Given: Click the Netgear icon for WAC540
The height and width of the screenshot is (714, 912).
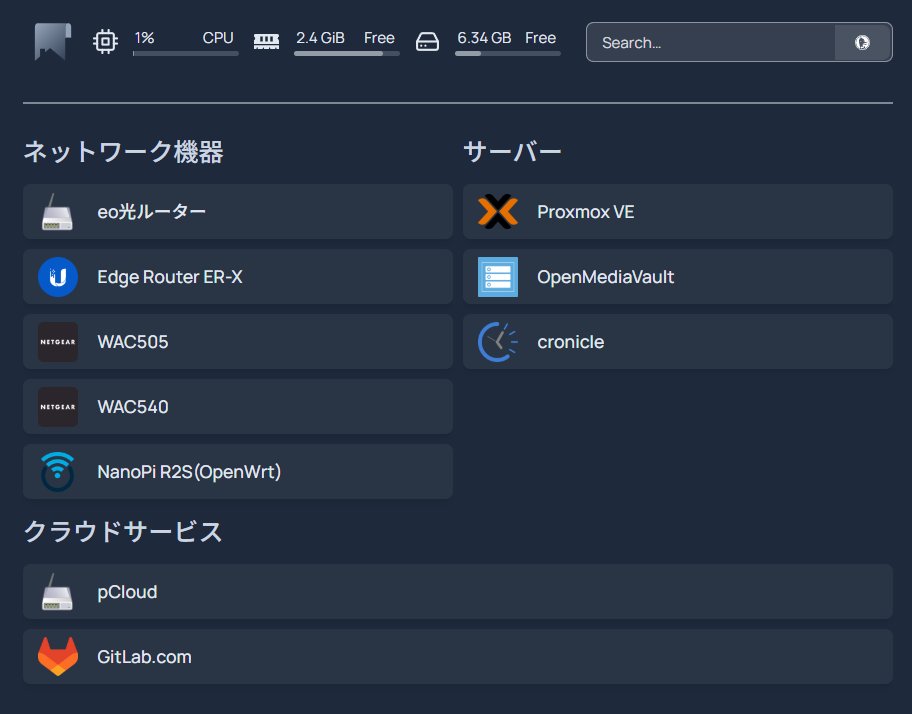Looking at the screenshot, I should [x=58, y=407].
